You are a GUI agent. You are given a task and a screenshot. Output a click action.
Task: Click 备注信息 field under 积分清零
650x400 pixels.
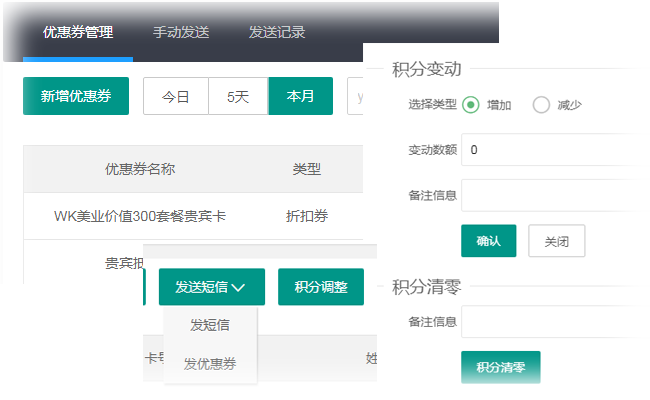555,321
